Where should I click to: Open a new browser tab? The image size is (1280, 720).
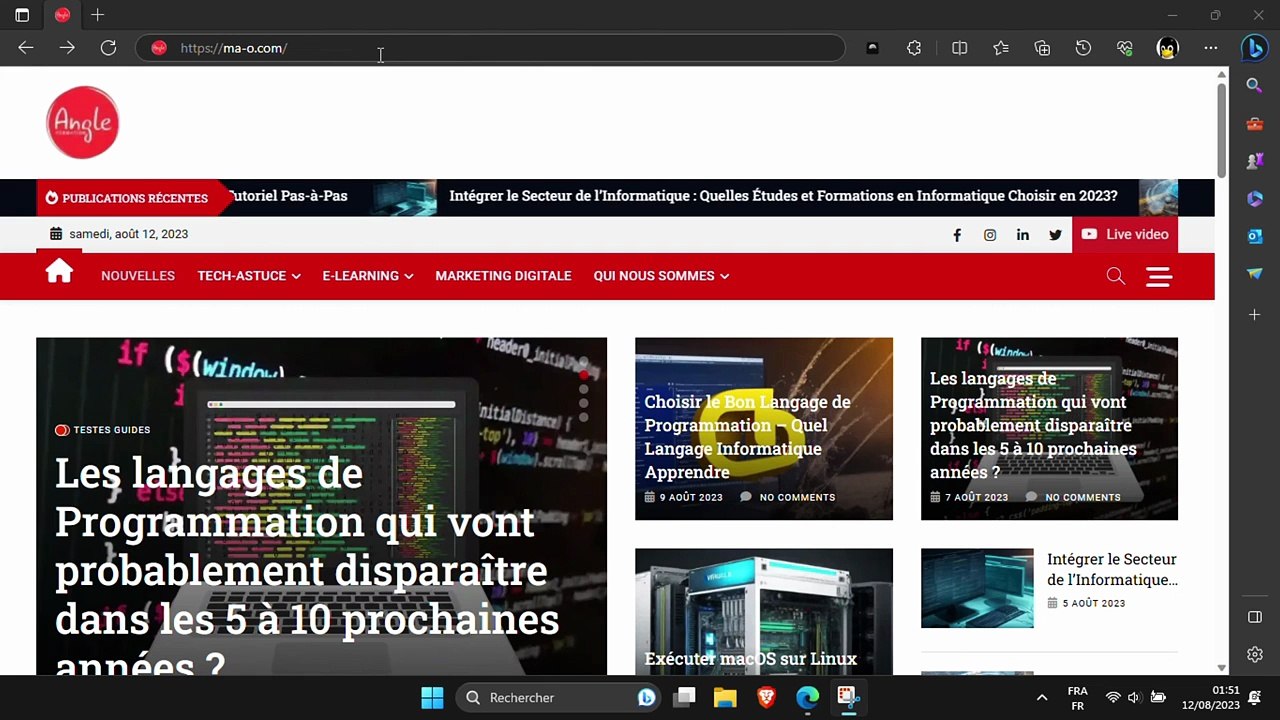coord(97,15)
